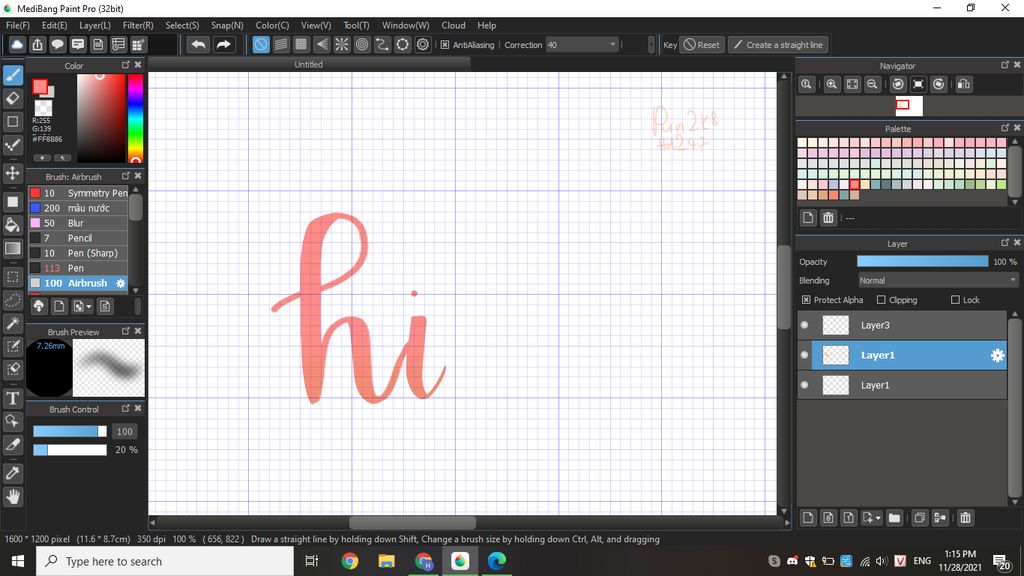Open the Filter menu
1024x576 pixels.
[138, 25]
